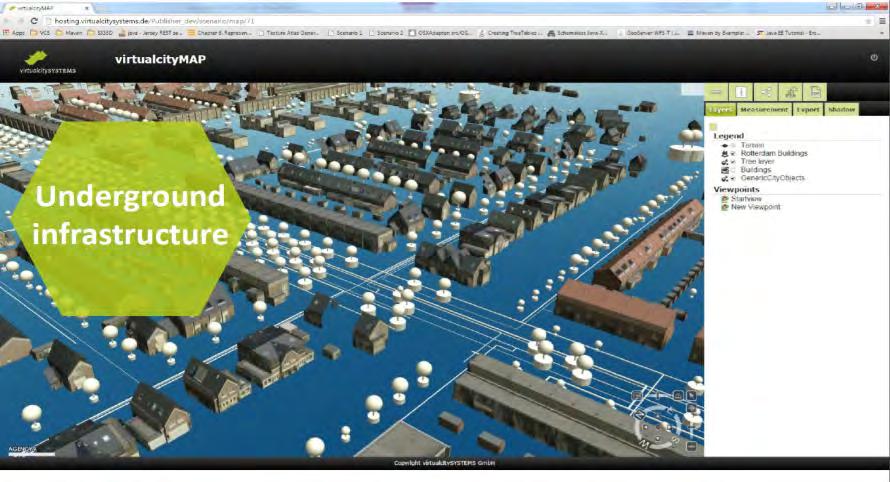Image resolution: width=890 pixels, height=482 pixels.
Task: Enable the Buildings layer checkbox
Action: coord(733,170)
